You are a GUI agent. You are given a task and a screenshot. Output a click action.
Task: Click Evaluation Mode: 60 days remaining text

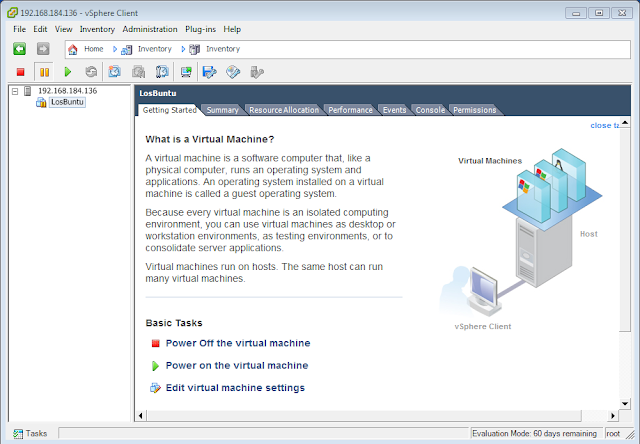[534, 433]
